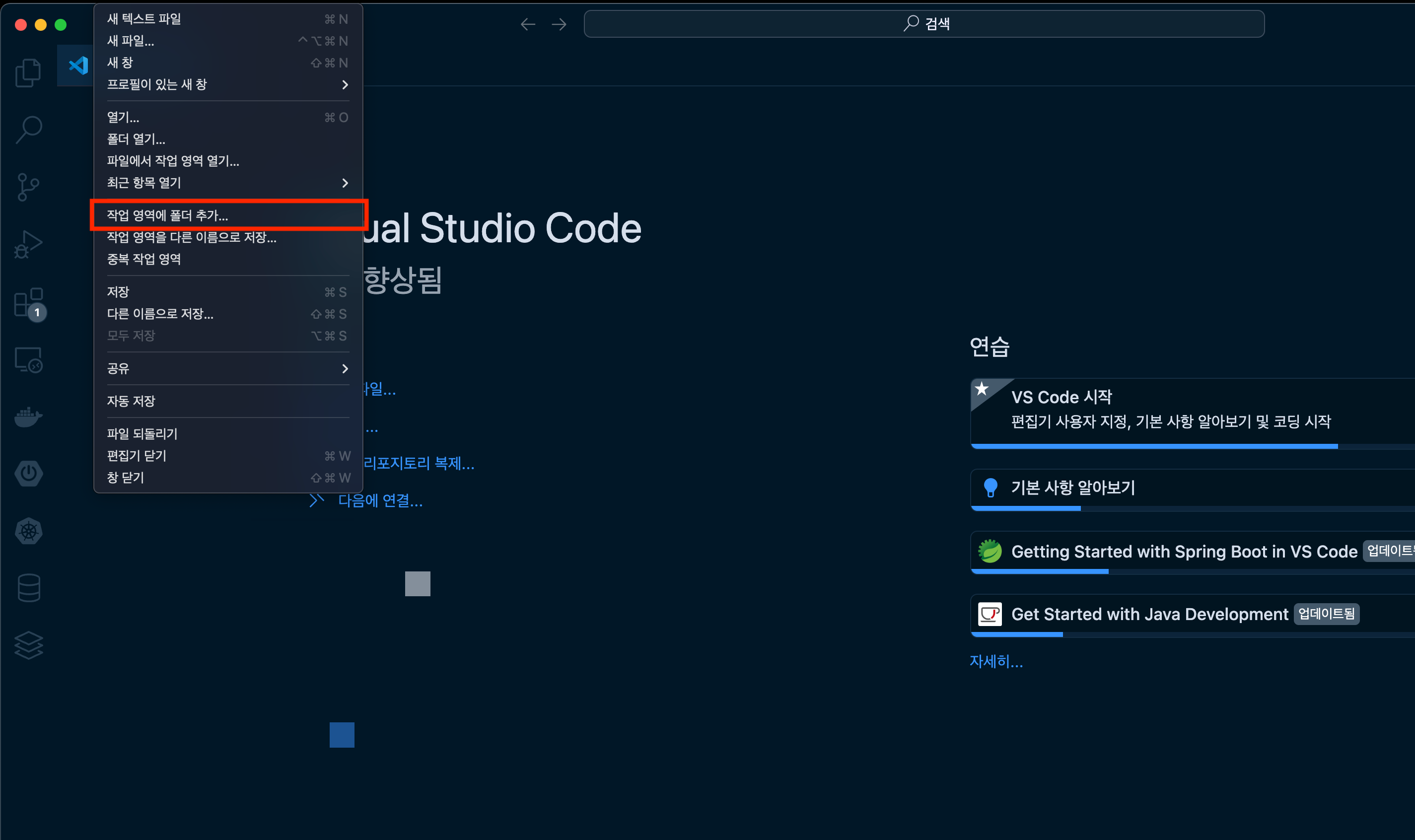Open the Extensions view with badge

click(28, 303)
